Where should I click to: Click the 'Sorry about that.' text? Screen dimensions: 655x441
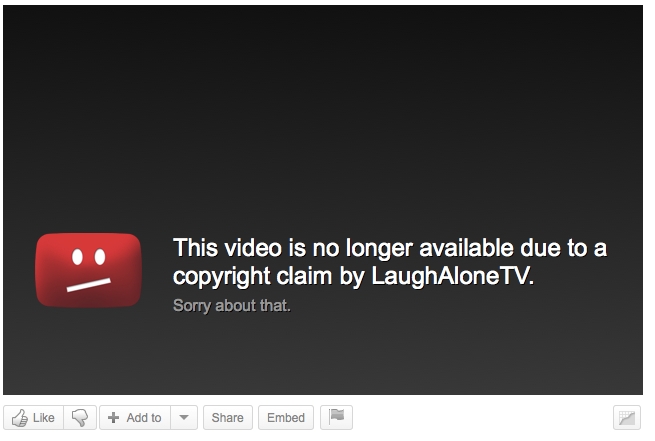232,306
